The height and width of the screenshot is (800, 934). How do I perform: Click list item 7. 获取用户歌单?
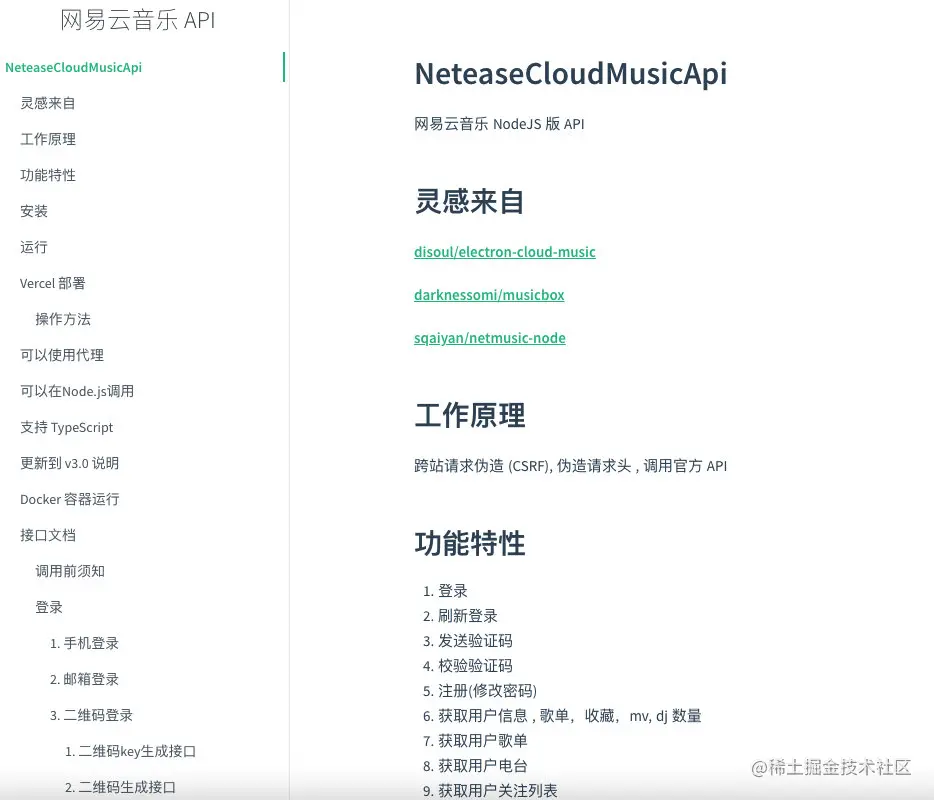[x=475, y=741]
